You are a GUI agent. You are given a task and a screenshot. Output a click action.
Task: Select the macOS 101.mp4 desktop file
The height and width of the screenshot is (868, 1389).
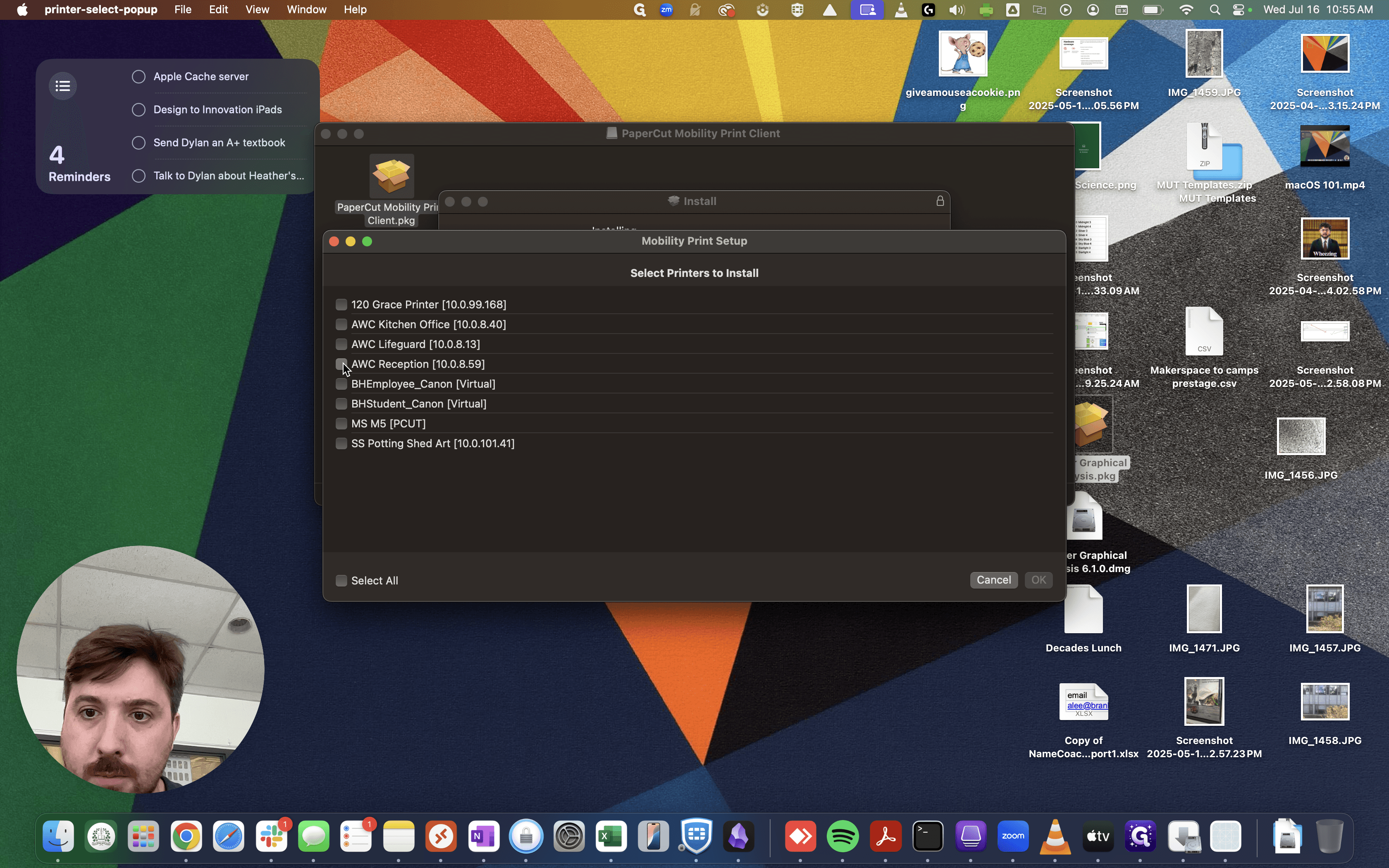[1325, 146]
